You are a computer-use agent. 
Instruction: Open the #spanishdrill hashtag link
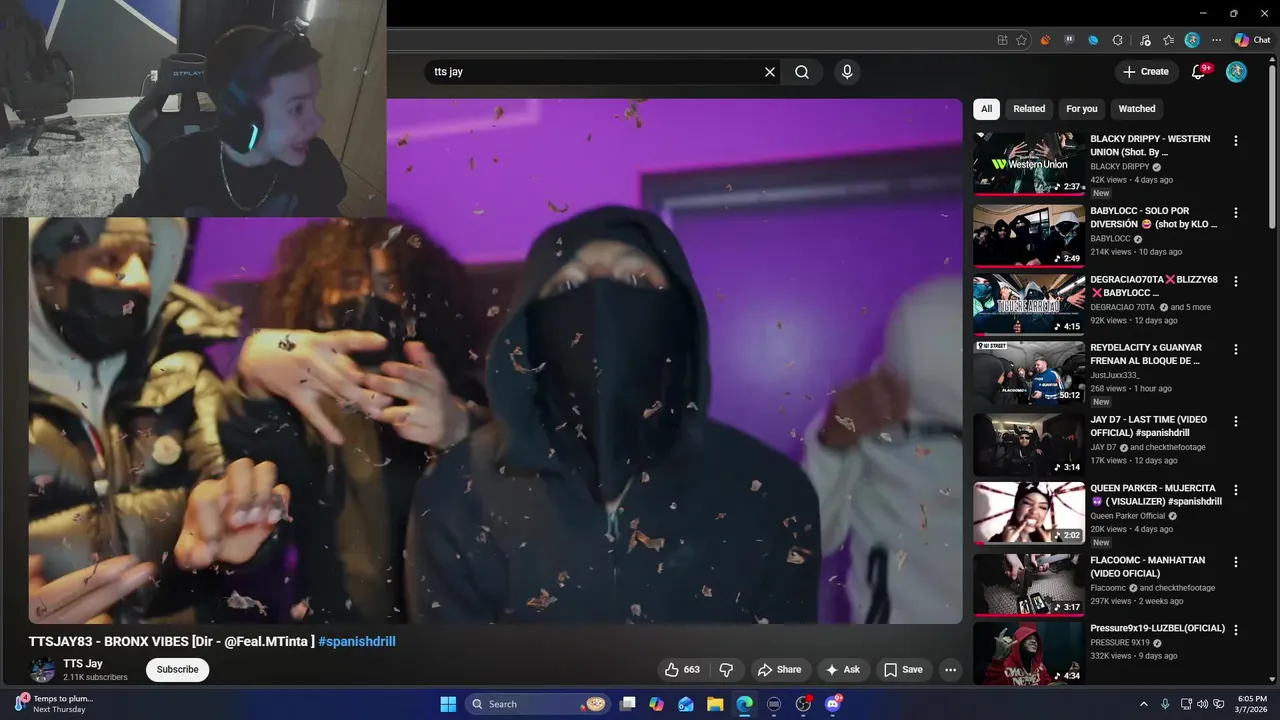(x=357, y=641)
